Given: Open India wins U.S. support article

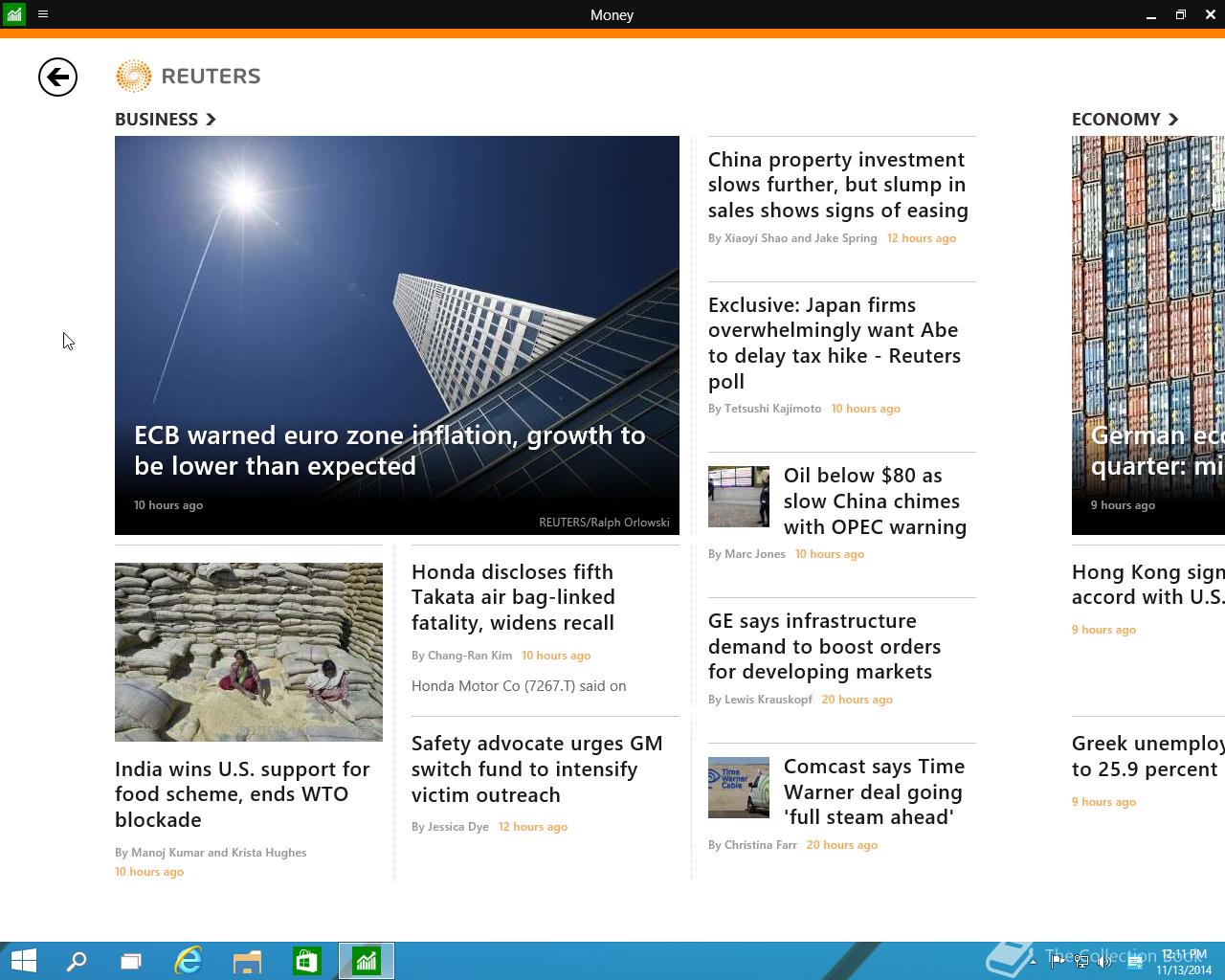Looking at the screenshot, I should pyautogui.click(x=242, y=794).
